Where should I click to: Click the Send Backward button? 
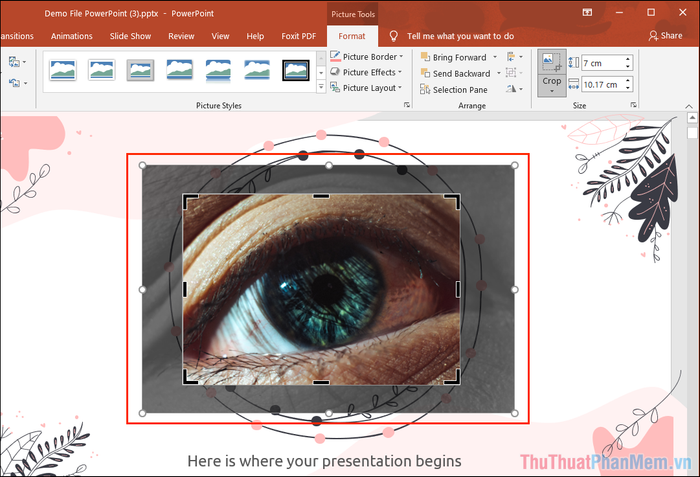(x=455, y=73)
